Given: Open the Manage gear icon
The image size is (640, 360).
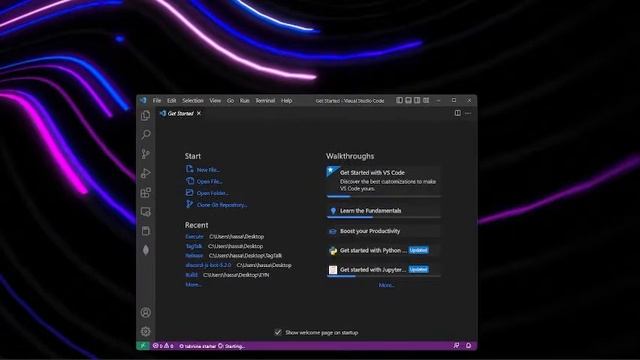Looking at the screenshot, I should pyautogui.click(x=146, y=331).
